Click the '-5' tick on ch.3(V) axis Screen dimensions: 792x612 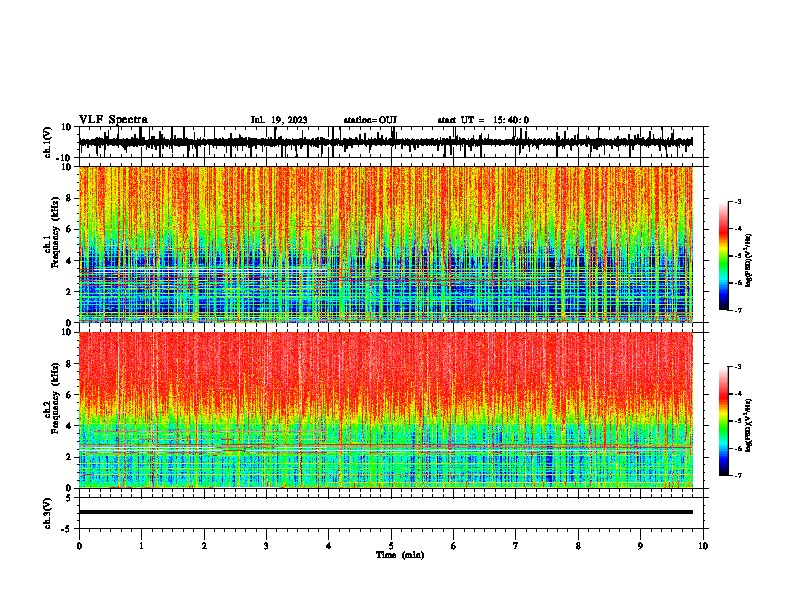[67, 529]
